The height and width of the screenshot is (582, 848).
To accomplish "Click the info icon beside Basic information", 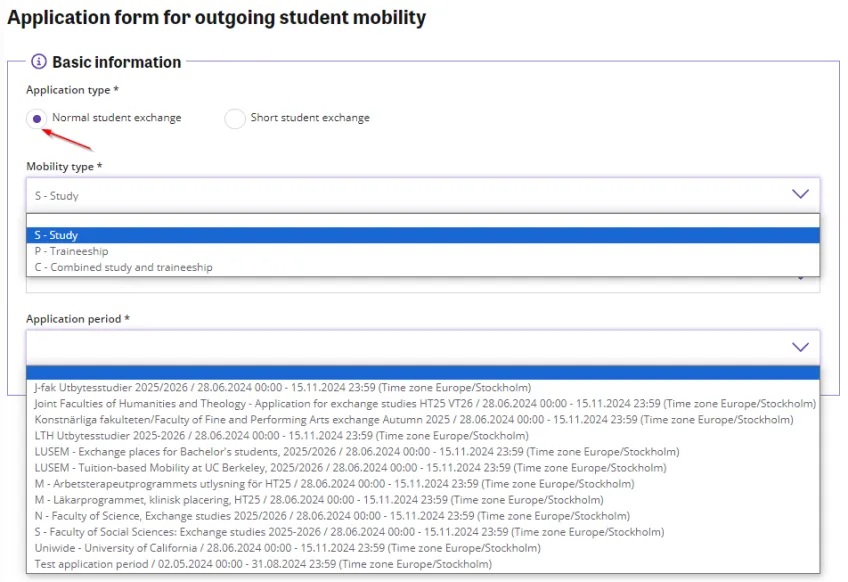I will (37, 62).
